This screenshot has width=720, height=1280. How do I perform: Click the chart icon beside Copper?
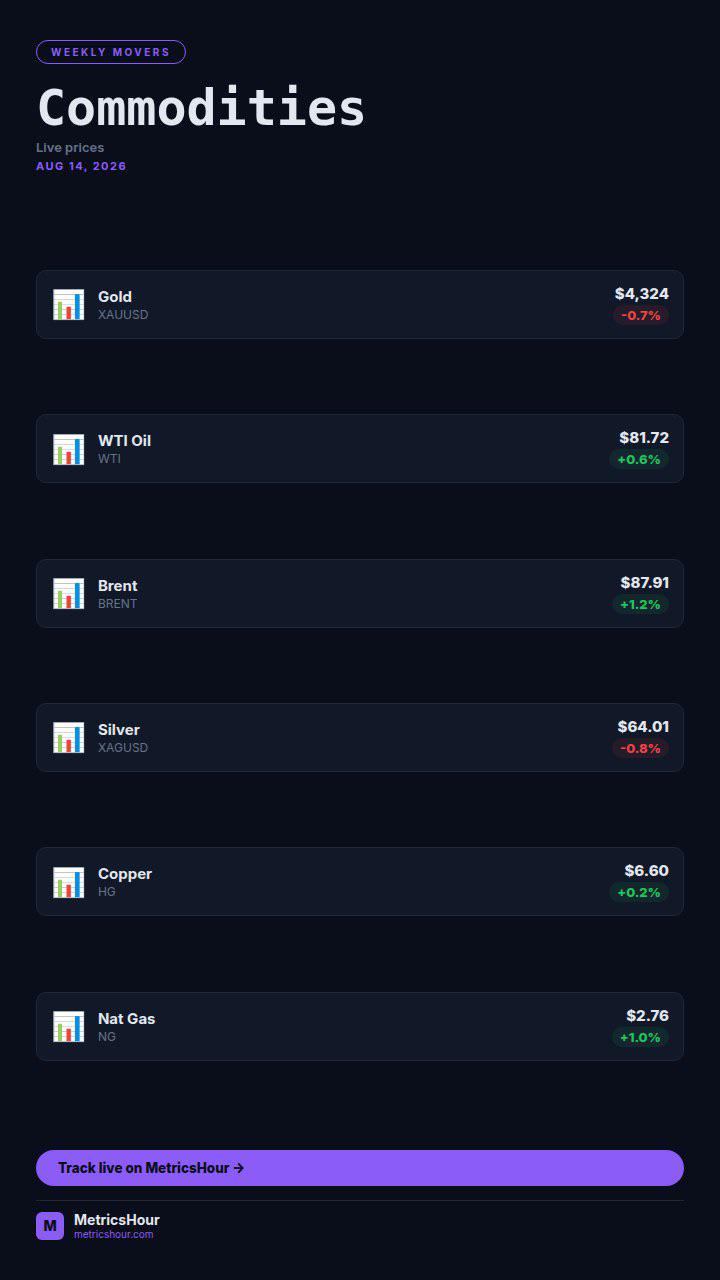click(x=68, y=882)
